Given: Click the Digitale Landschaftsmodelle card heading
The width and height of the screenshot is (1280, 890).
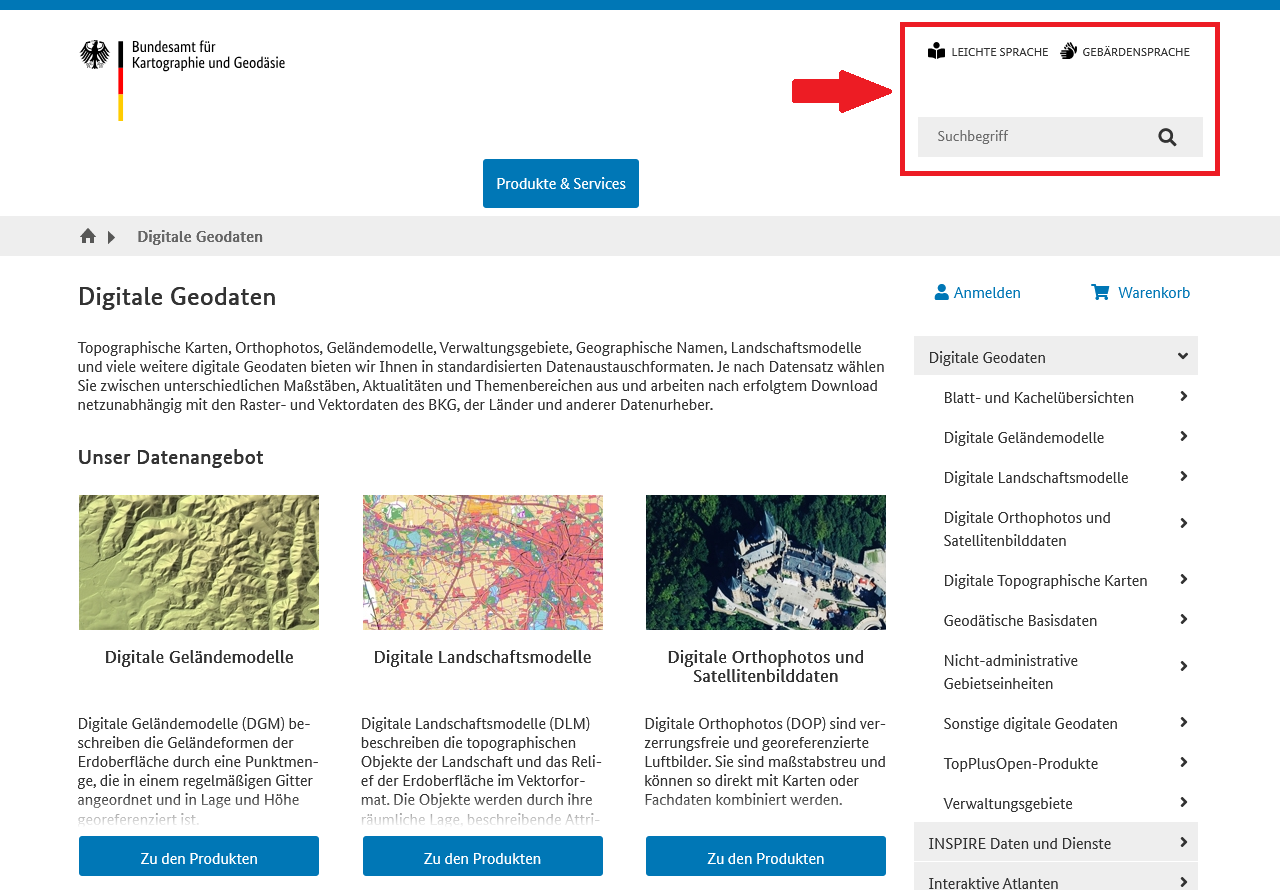Looking at the screenshot, I should coord(483,657).
